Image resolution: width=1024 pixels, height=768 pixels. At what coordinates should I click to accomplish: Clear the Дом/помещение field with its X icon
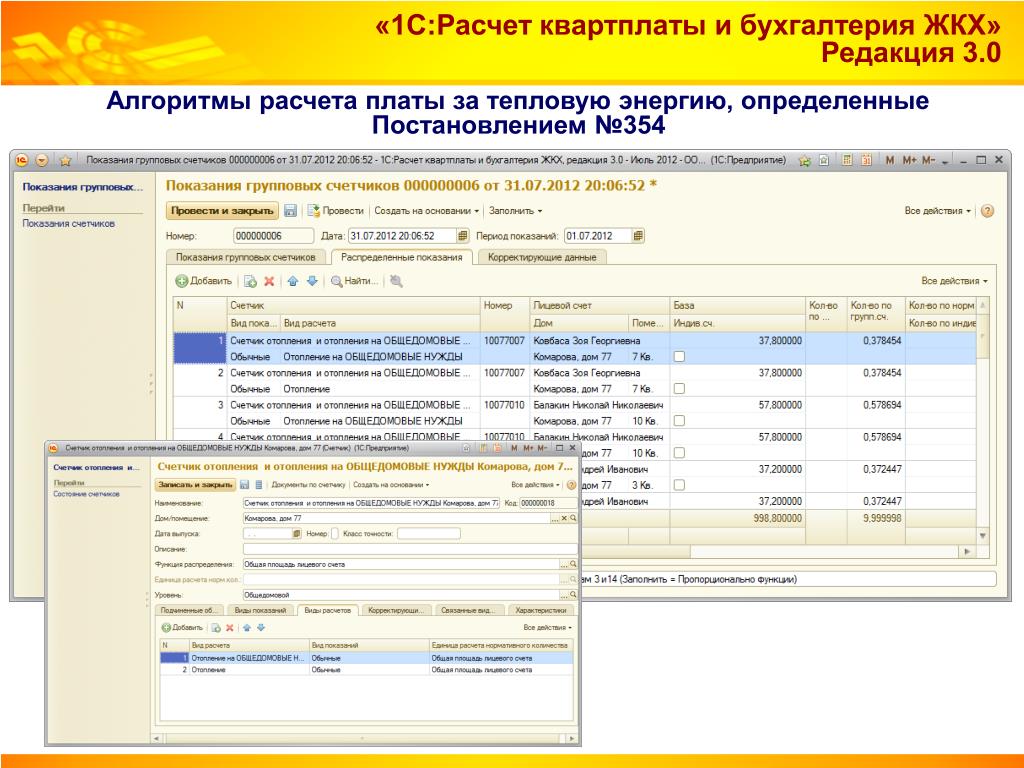point(564,519)
